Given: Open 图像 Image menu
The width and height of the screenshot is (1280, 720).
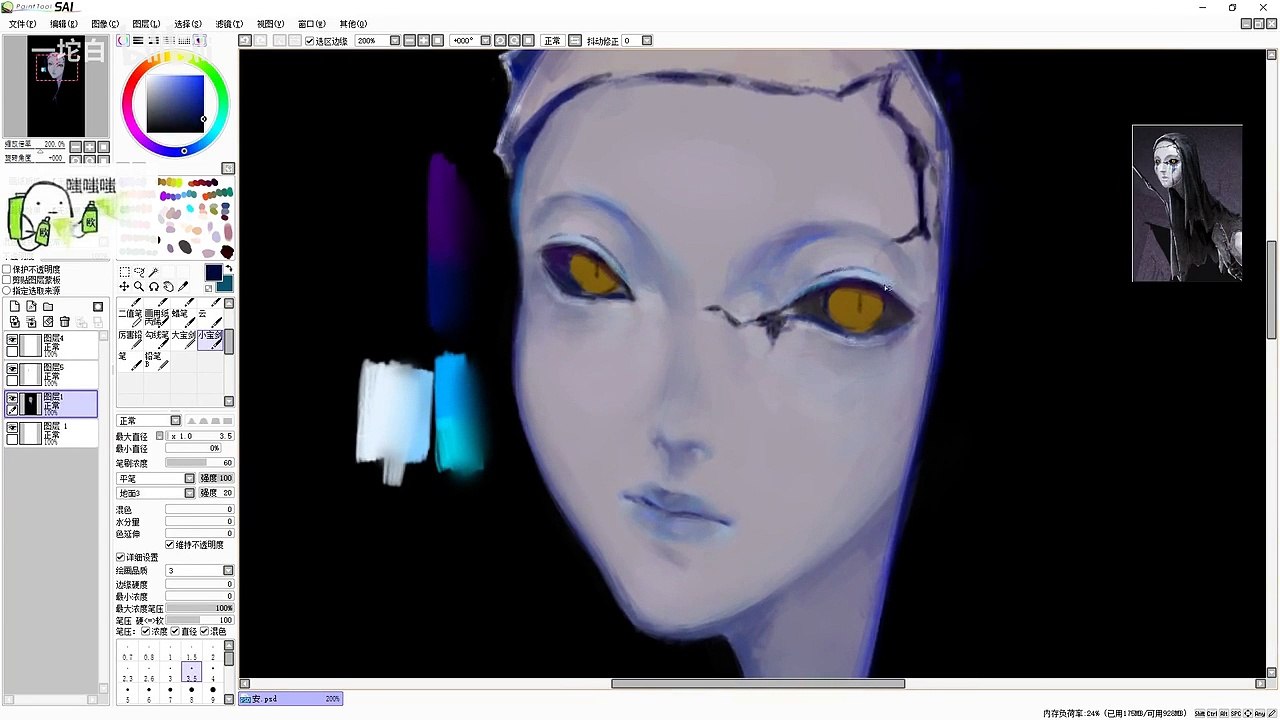Looking at the screenshot, I should click(105, 24).
